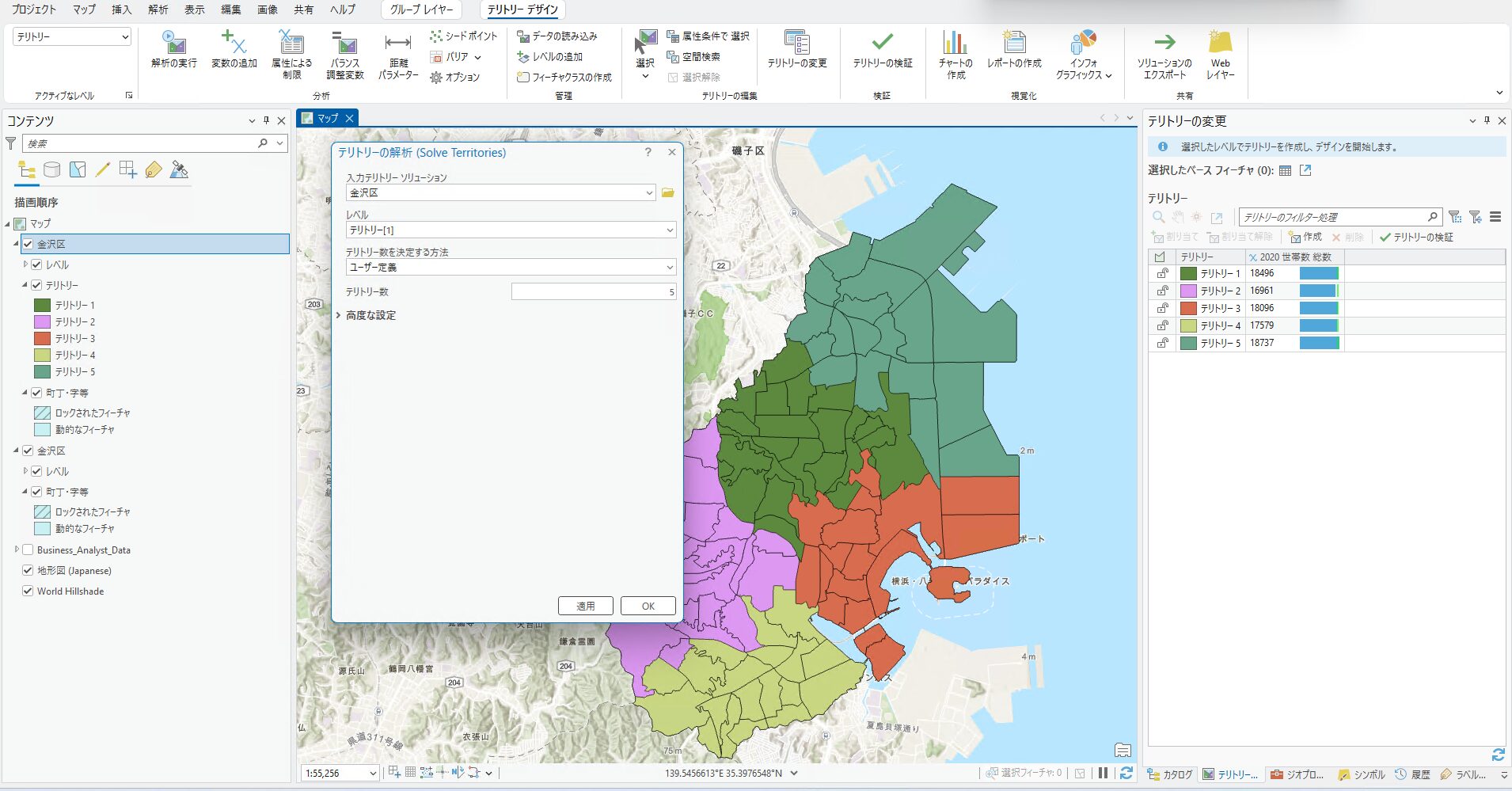Viewport: 1512px width, 791px height.
Task: Open the バランス調整変数 tool
Action: point(345,44)
